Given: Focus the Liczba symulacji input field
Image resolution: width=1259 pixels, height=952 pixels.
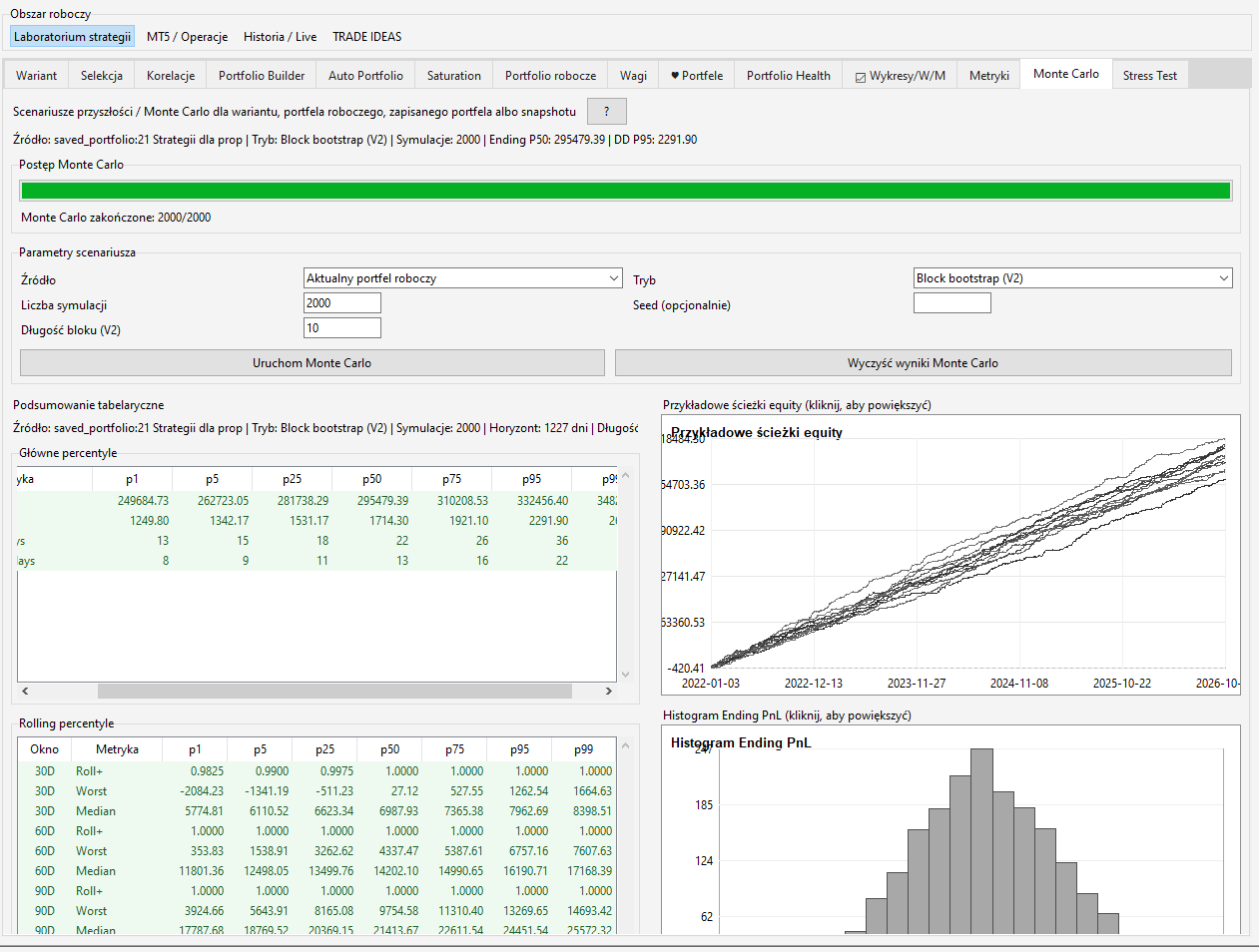Looking at the screenshot, I should pyautogui.click(x=342, y=303).
